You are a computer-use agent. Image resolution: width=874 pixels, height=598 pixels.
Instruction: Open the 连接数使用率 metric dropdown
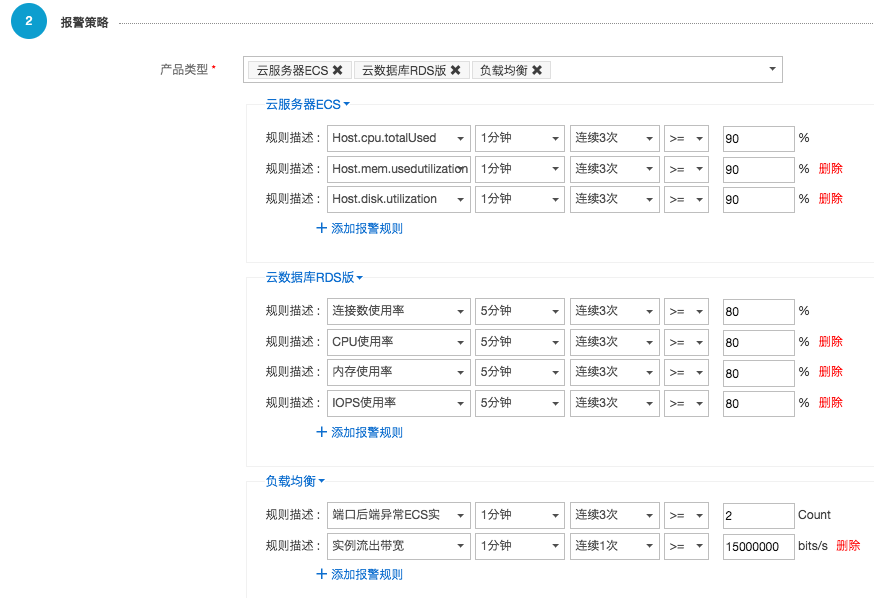click(x=399, y=311)
